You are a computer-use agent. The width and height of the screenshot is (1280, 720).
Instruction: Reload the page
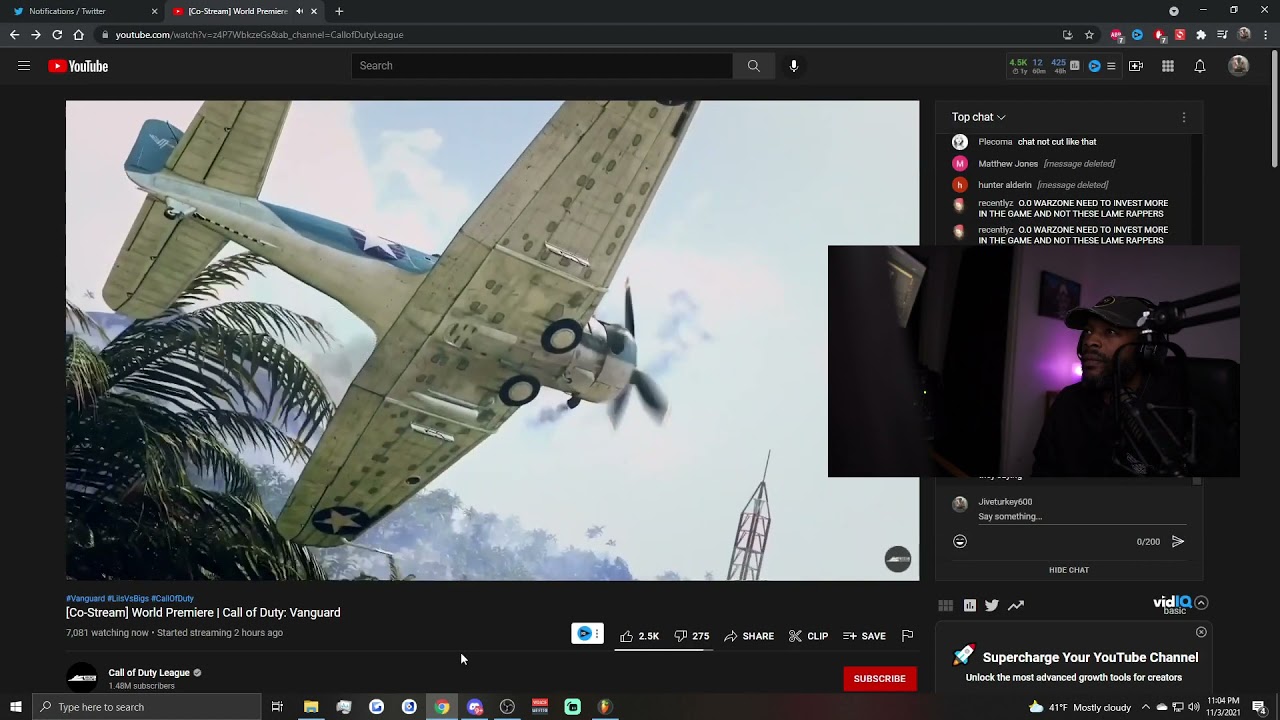pos(57,35)
